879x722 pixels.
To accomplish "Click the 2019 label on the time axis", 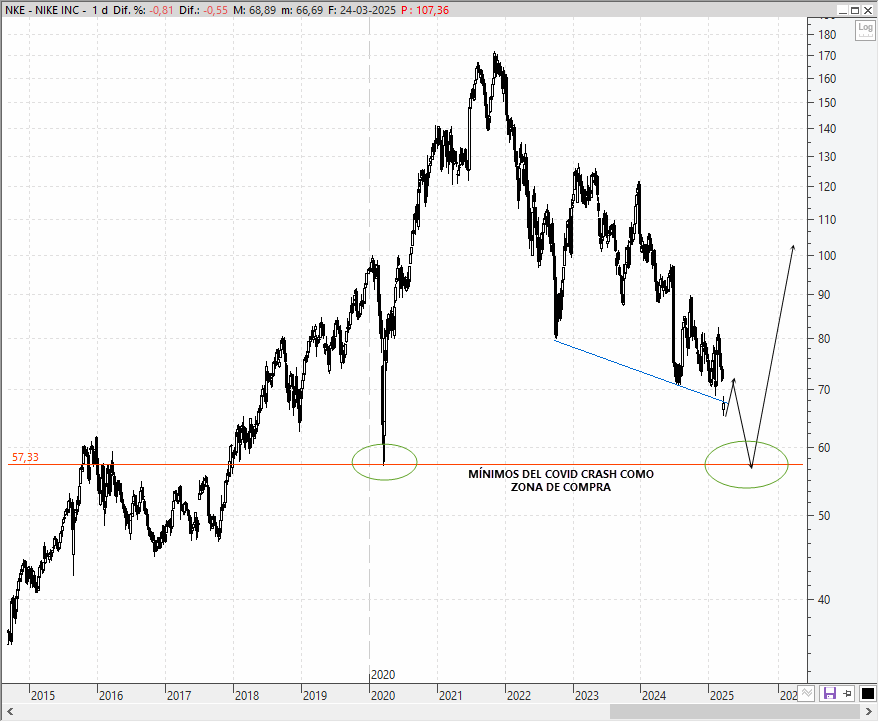I will [315, 696].
